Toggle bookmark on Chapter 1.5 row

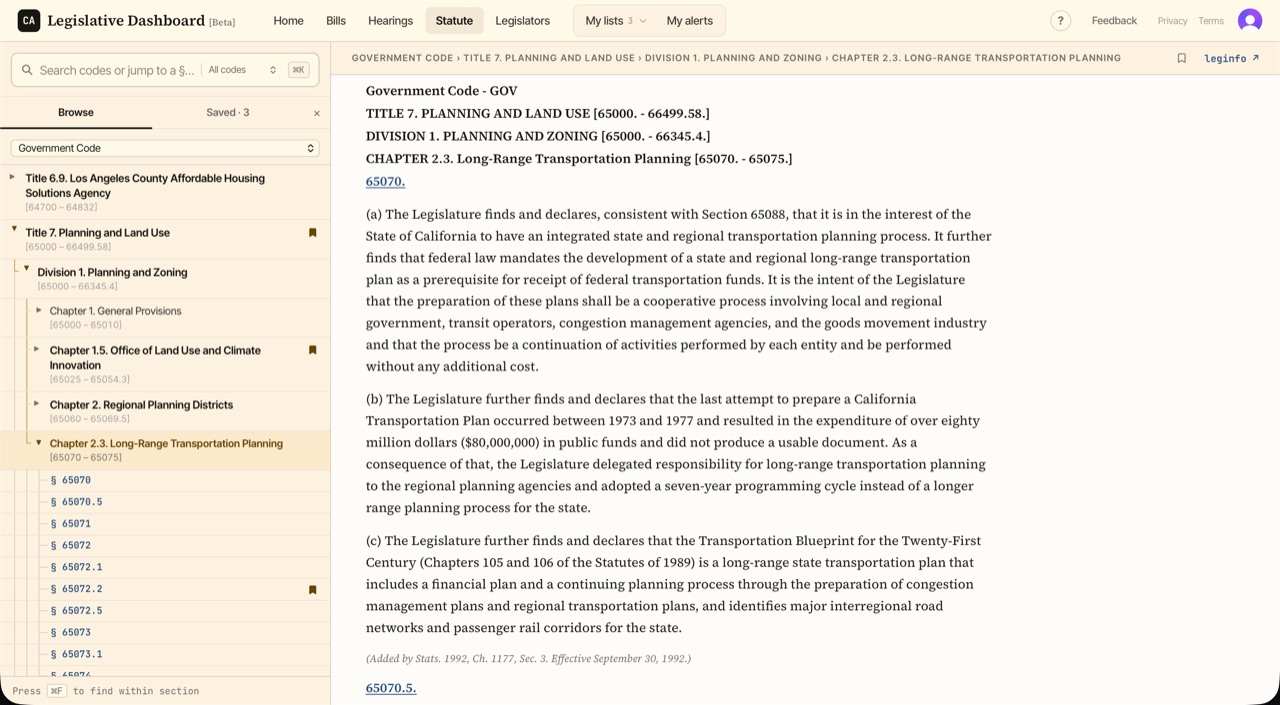[313, 350]
